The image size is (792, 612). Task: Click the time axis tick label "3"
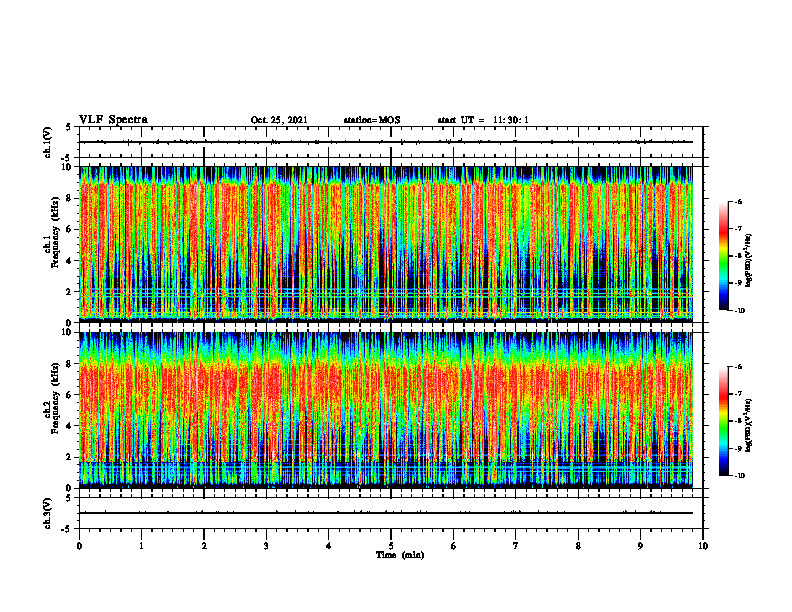point(266,546)
